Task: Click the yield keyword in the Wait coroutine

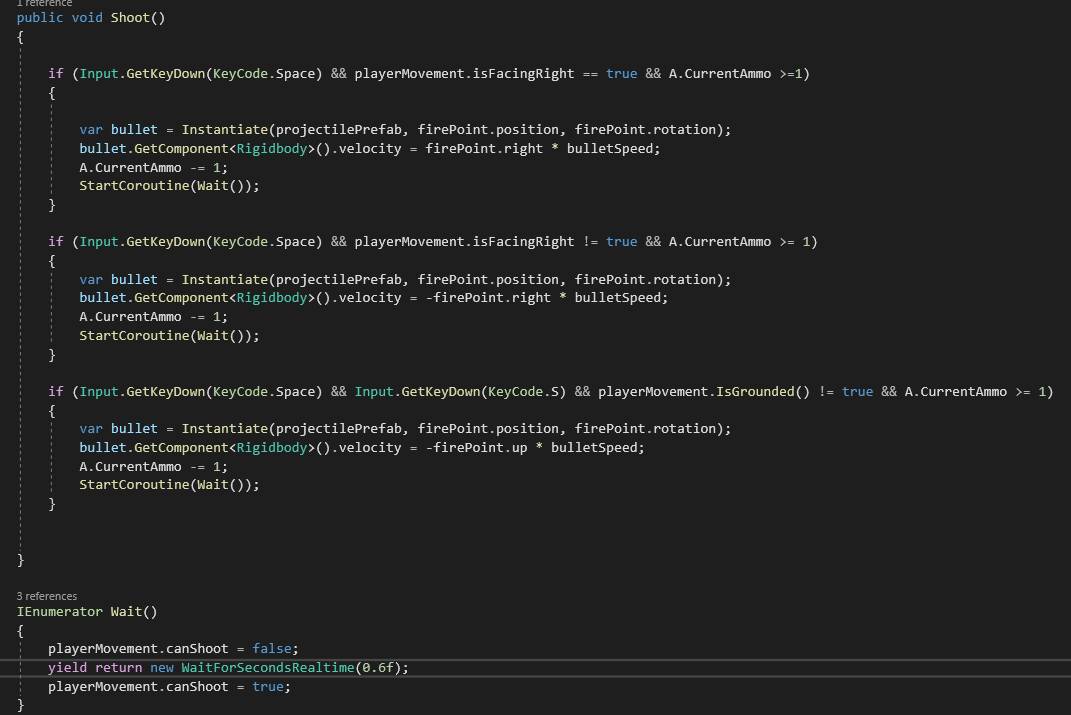Action: (67, 667)
